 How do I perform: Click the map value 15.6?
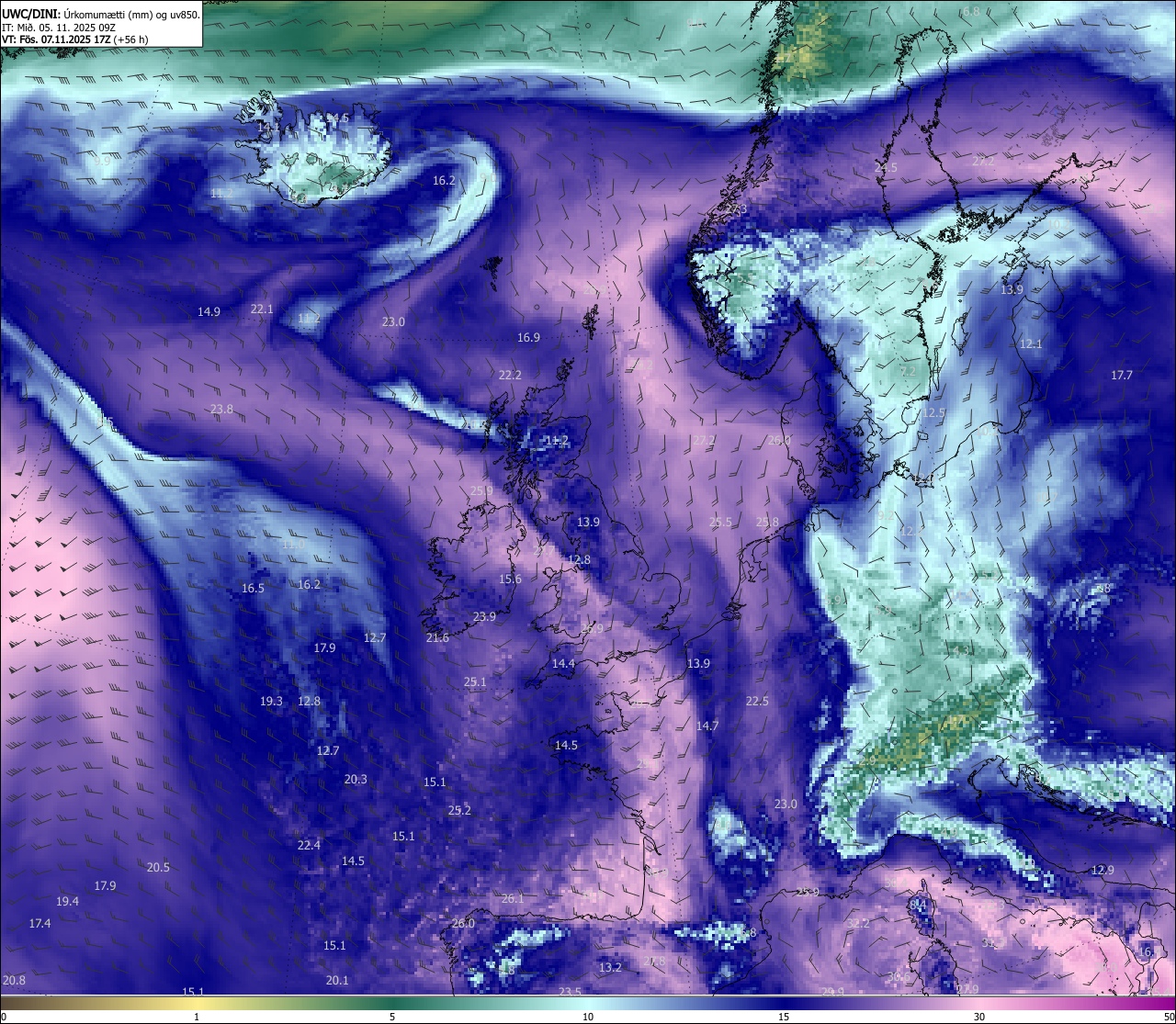pyautogui.click(x=510, y=580)
